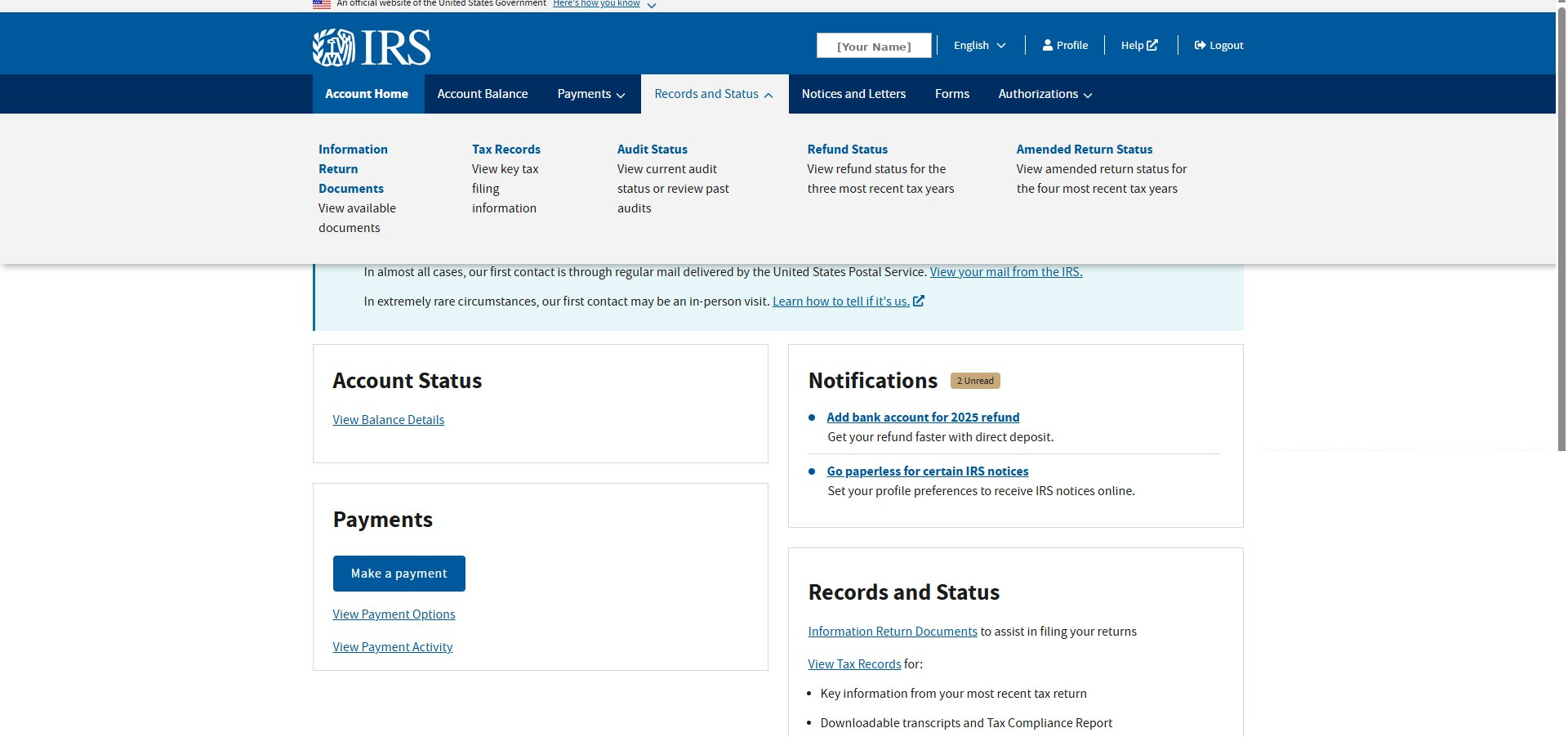Click Information Return Documents link in Records card
This screenshot has width=1568, height=737.
pyautogui.click(x=893, y=632)
